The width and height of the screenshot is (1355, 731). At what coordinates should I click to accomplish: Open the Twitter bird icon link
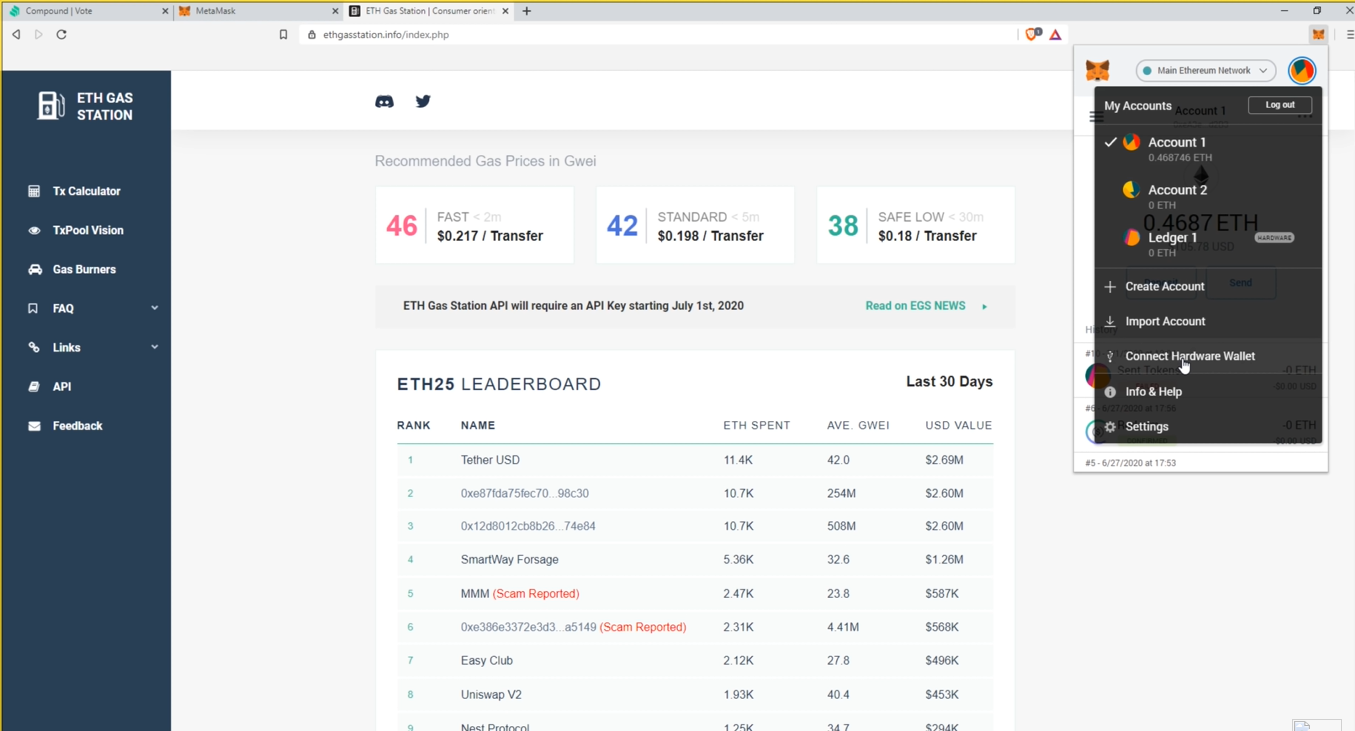point(423,101)
